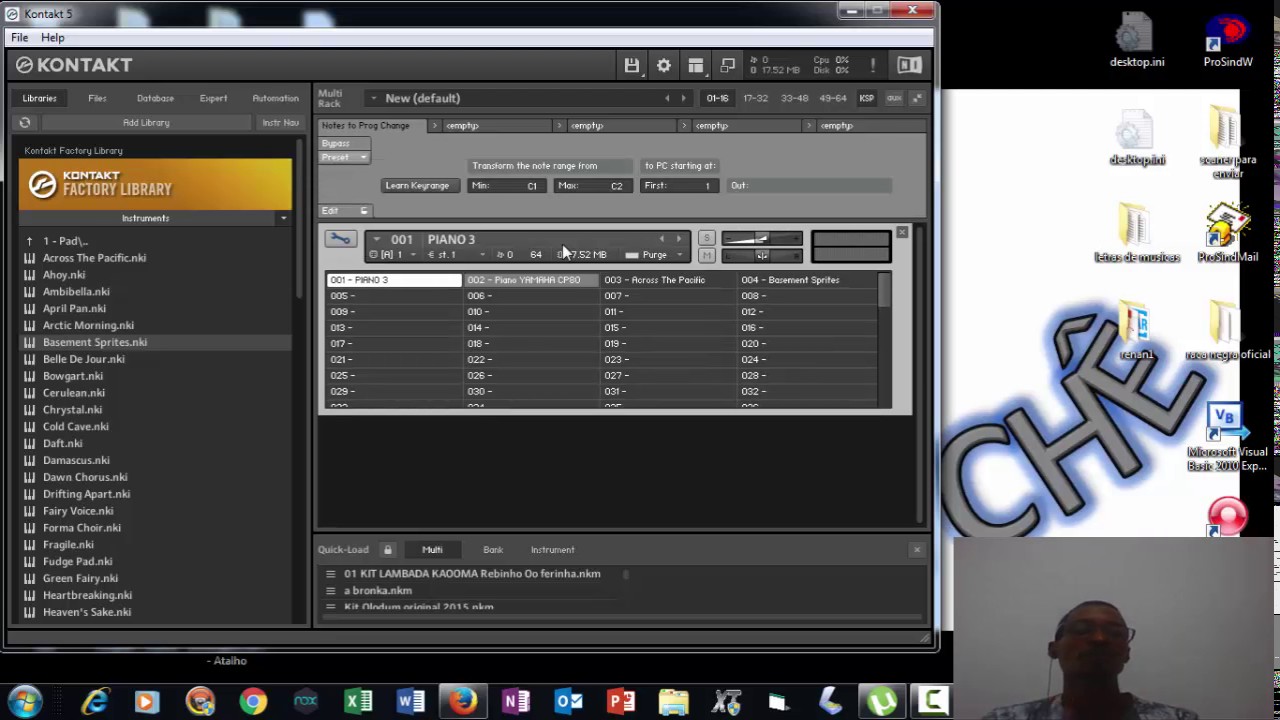
Task: Open the File menu
Action: pyautogui.click(x=19, y=38)
